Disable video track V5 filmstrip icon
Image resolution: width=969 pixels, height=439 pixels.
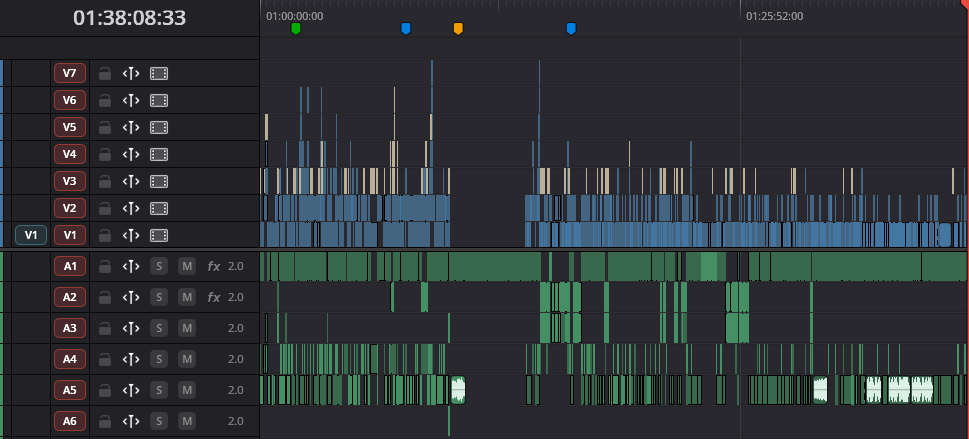tap(159, 127)
